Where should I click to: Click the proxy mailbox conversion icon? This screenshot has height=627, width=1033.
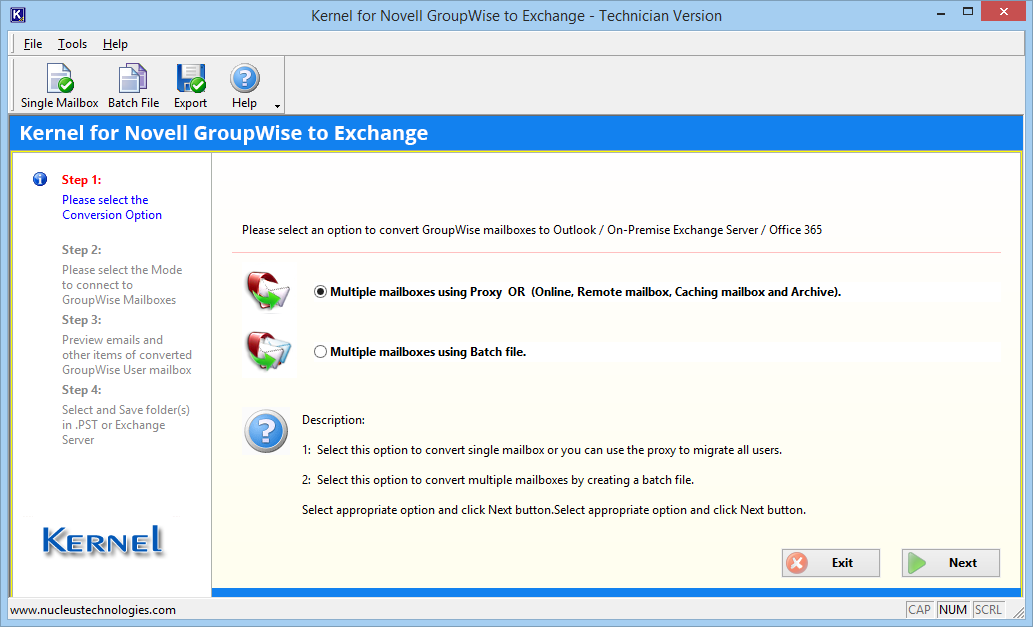point(269,291)
